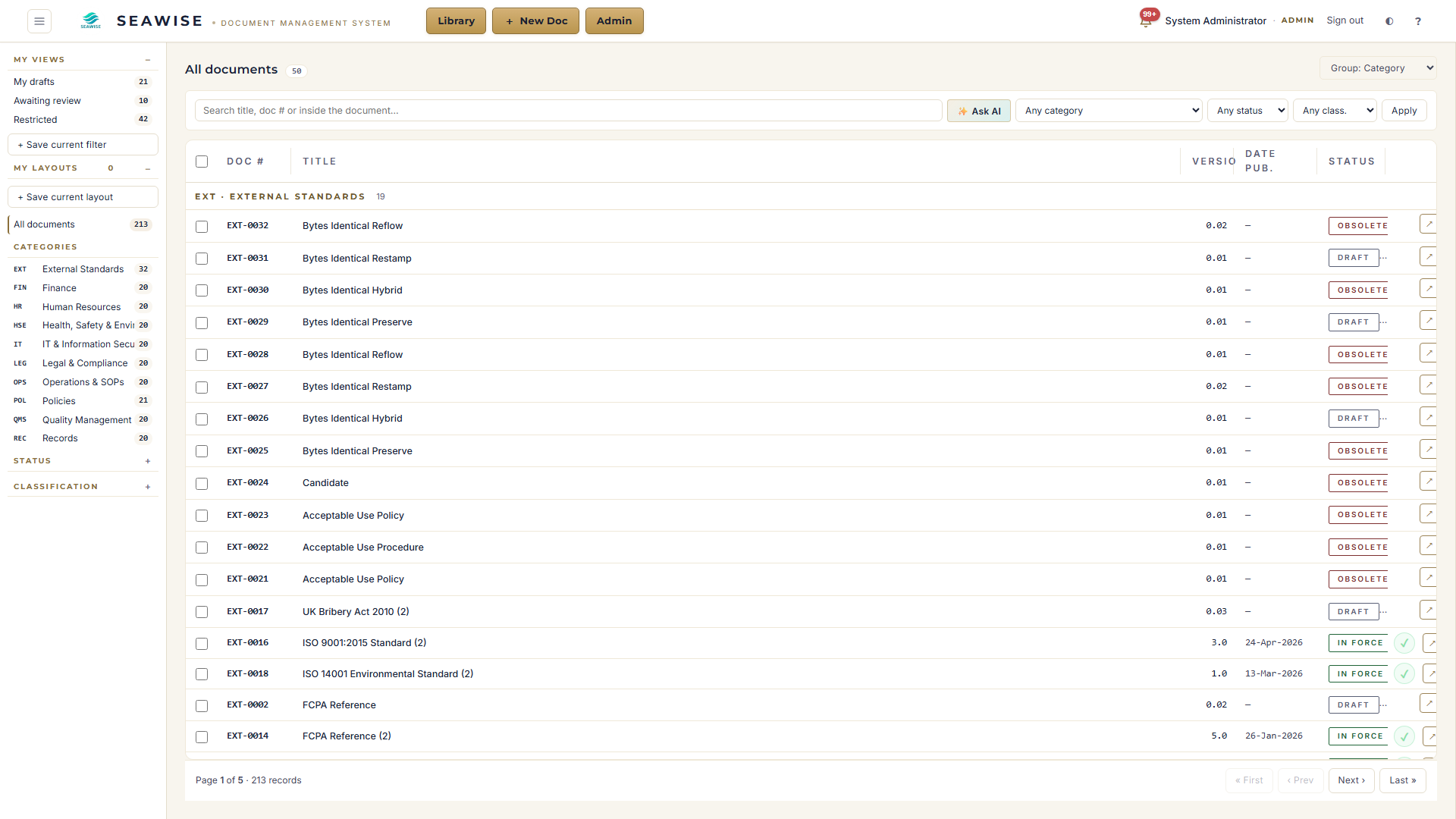This screenshot has width=1456, height=819.
Task: Tick the EXT-0017 UK Bribery Act checkbox
Action: point(202,613)
